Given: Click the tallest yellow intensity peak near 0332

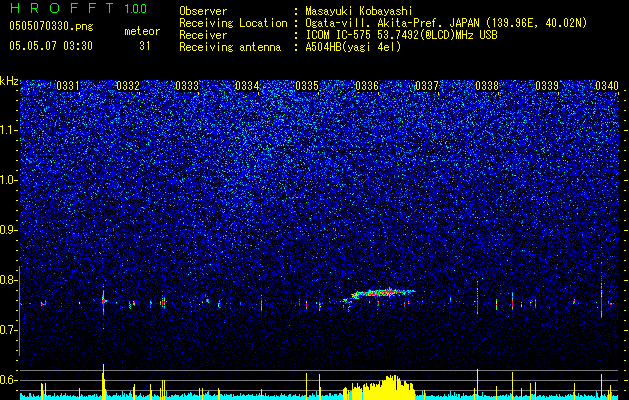Looking at the screenshot, I should coord(103,381).
